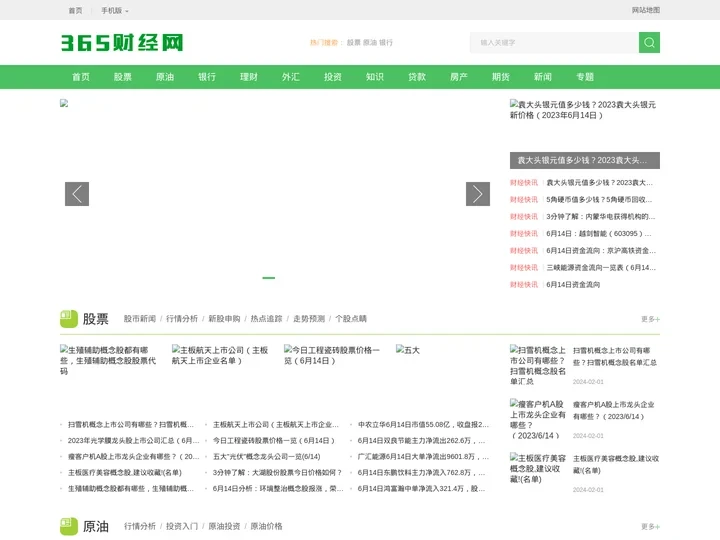
Task: Open thumbnail 今日工程瓷砖股票价格一览
Action: (x=332, y=355)
